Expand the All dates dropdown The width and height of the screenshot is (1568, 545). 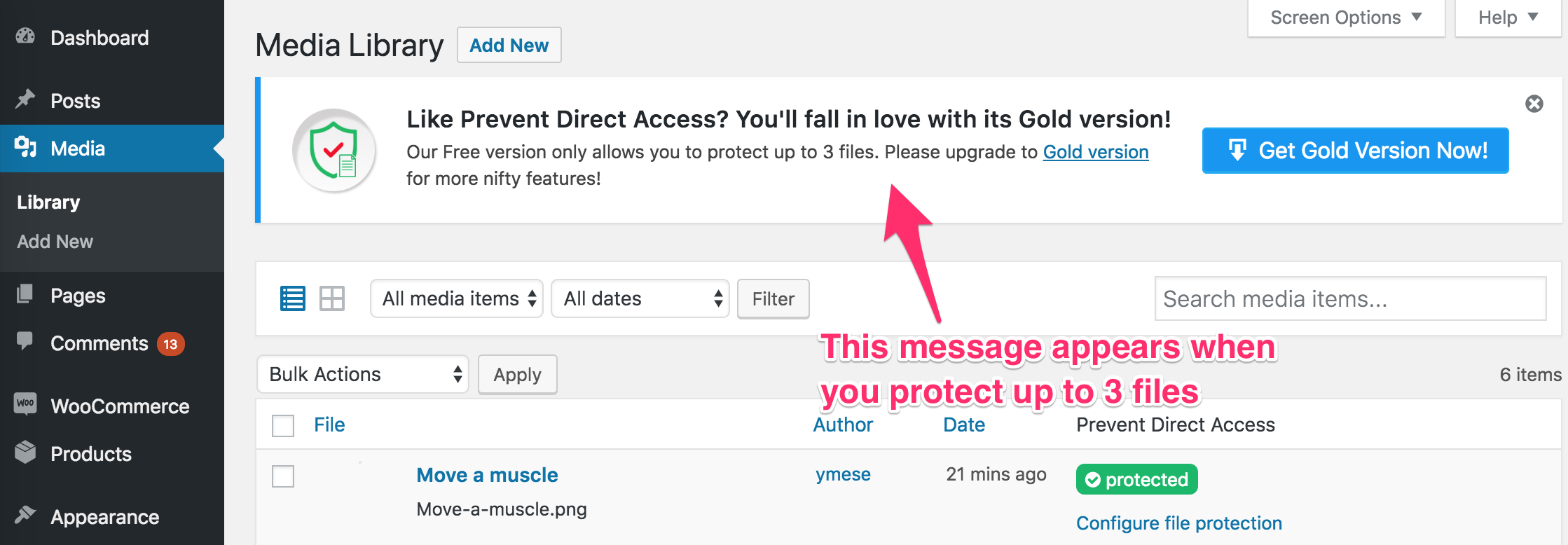(x=640, y=298)
